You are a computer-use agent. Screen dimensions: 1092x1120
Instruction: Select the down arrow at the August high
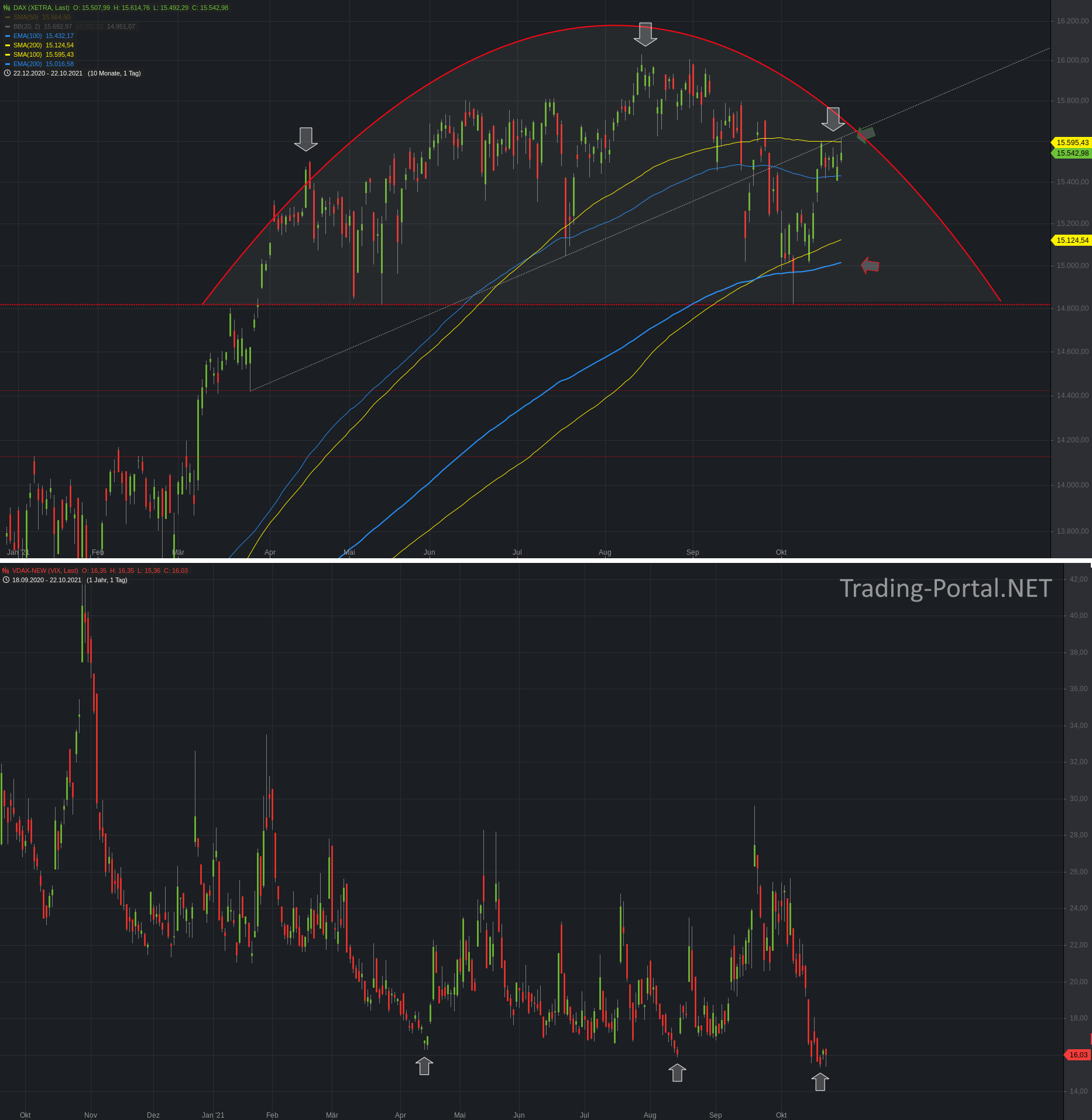645,35
